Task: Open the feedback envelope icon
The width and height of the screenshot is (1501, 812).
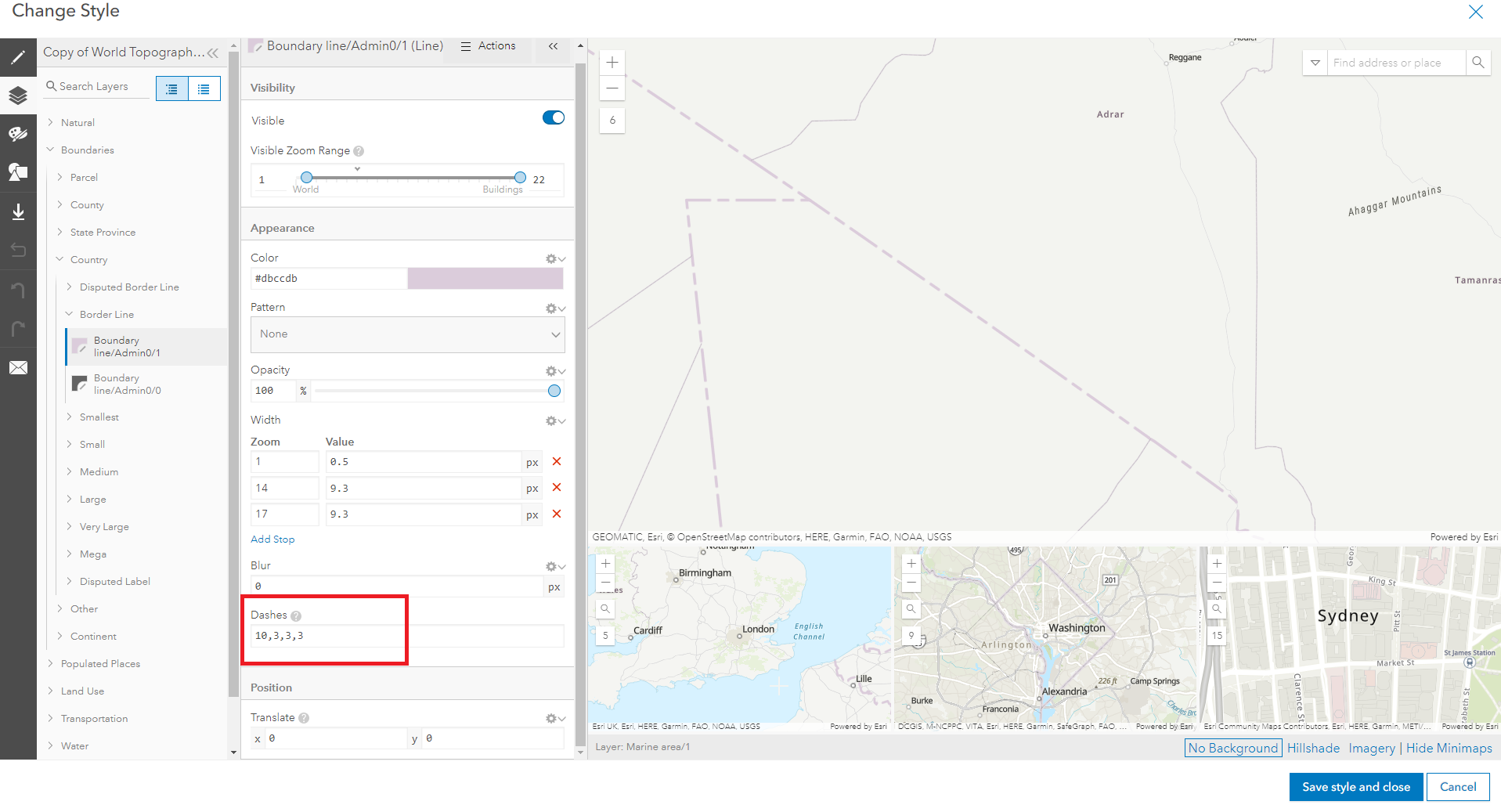Action: [x=19, y=367]
